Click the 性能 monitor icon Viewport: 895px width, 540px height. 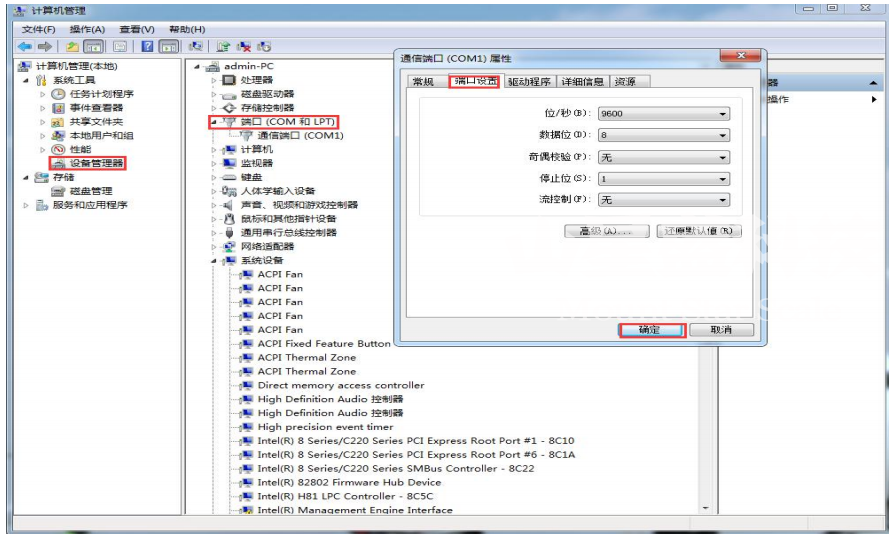click(58, 149)
